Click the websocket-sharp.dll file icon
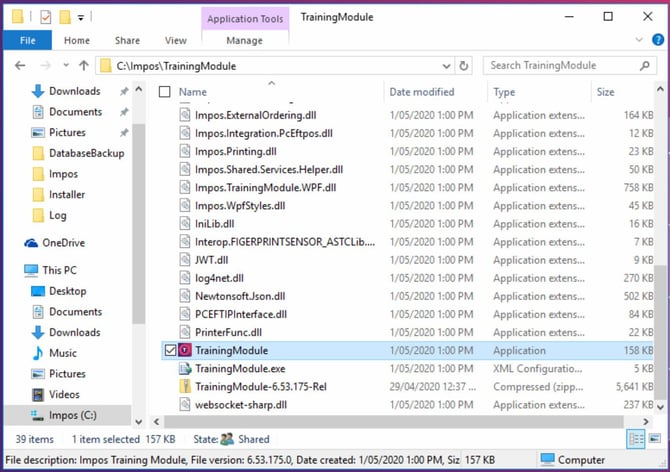The width and height of the screenshot is (670, 472). (185, 405)
